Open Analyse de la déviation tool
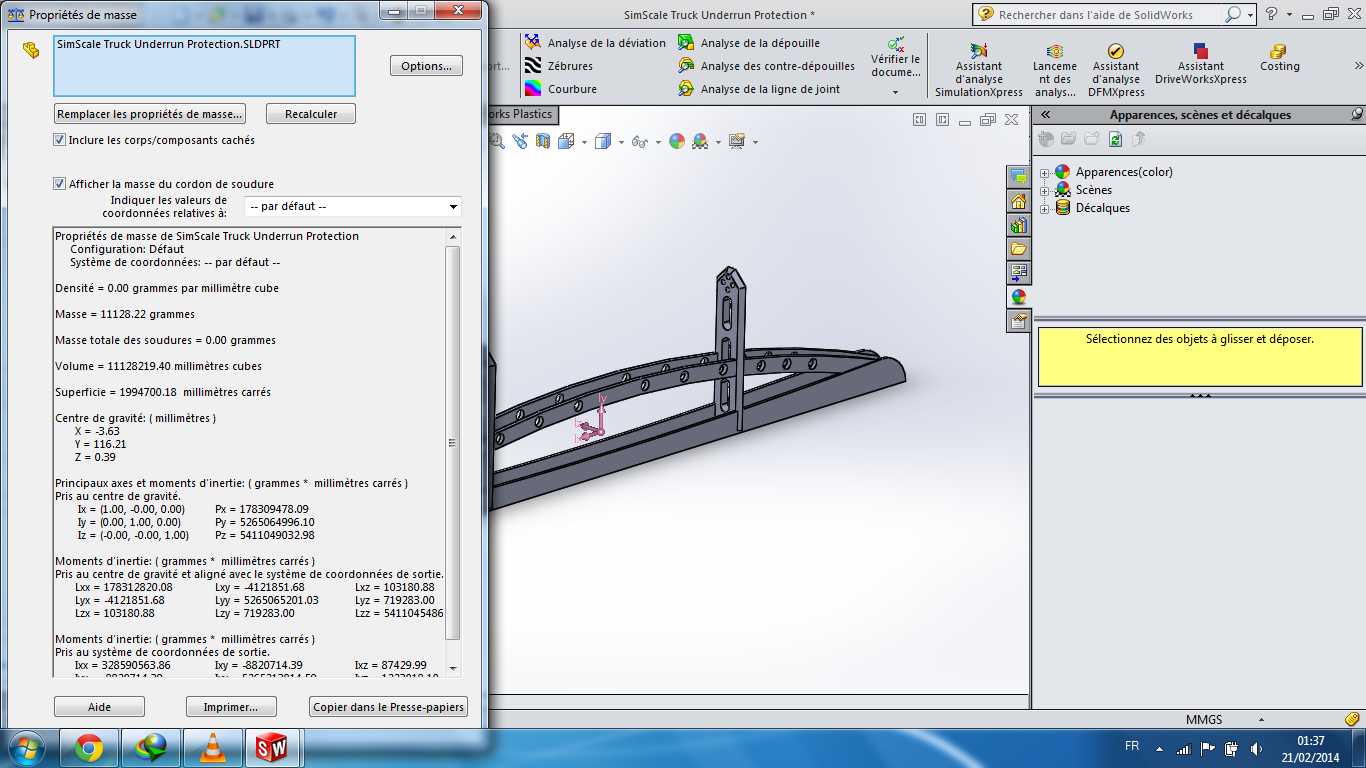The image size is (1366, 768). [595, 43]
